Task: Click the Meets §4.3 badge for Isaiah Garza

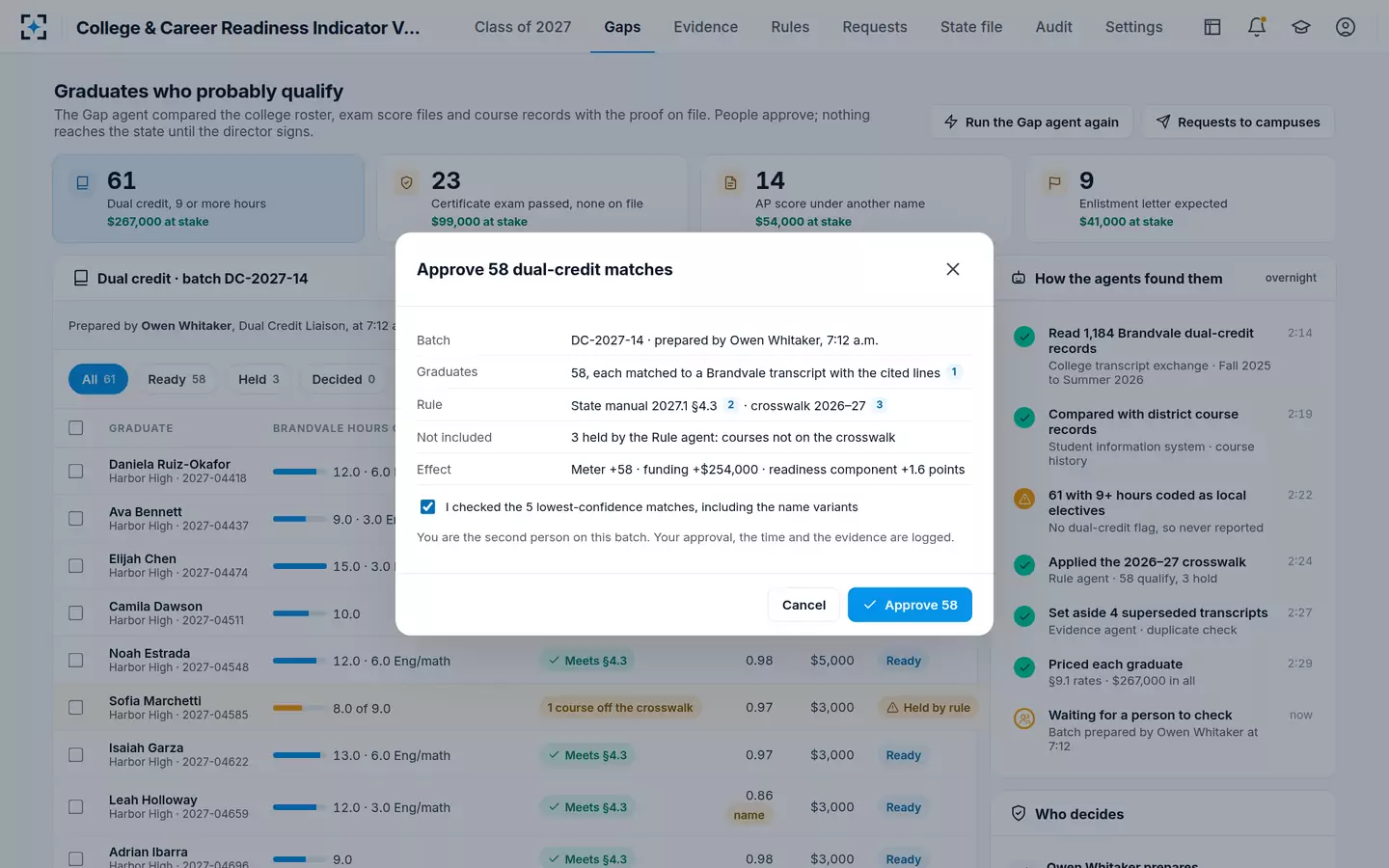Action: point(587,755)
